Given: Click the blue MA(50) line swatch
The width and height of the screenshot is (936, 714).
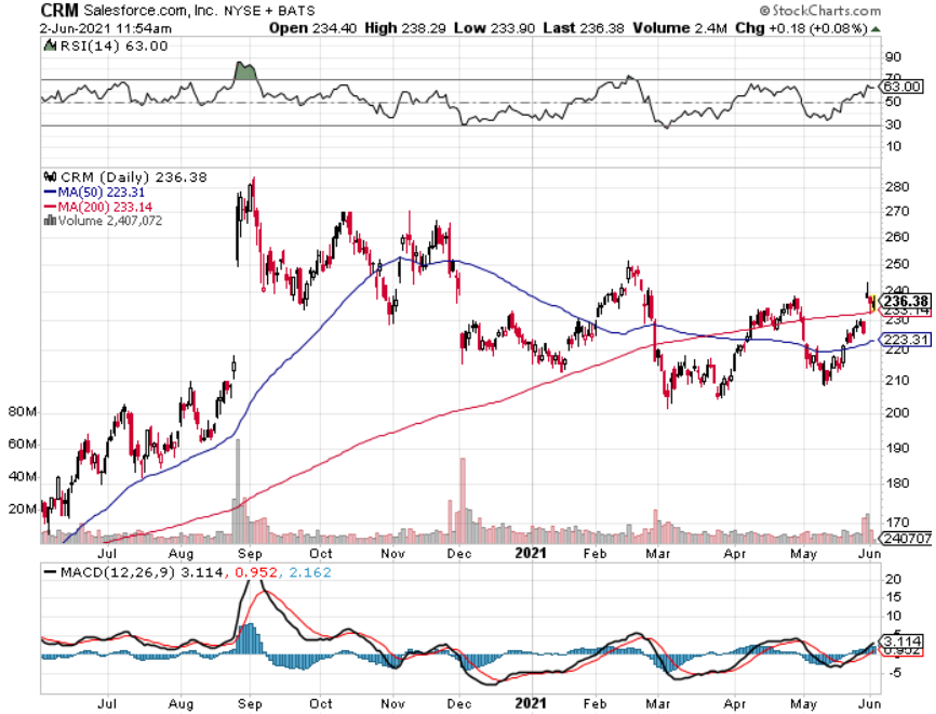Looking at the screenshot, I should click(x=50, y=192).
